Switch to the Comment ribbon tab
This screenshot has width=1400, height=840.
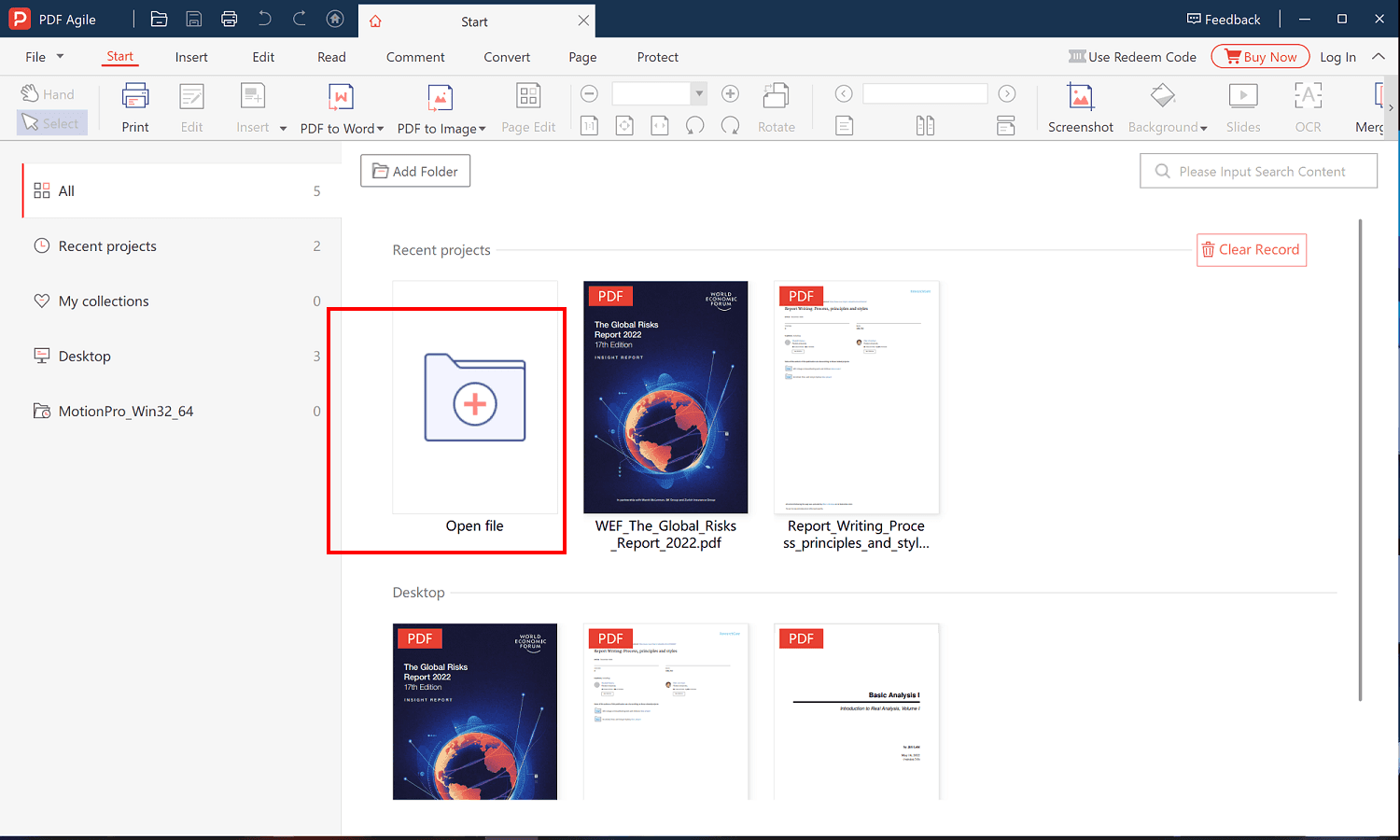(x=415, y=57)
